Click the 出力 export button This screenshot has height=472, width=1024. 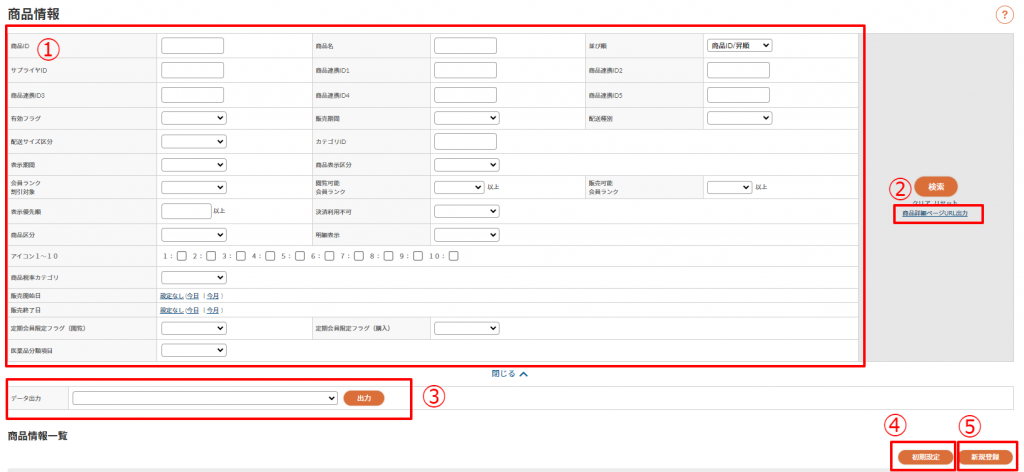364,398
